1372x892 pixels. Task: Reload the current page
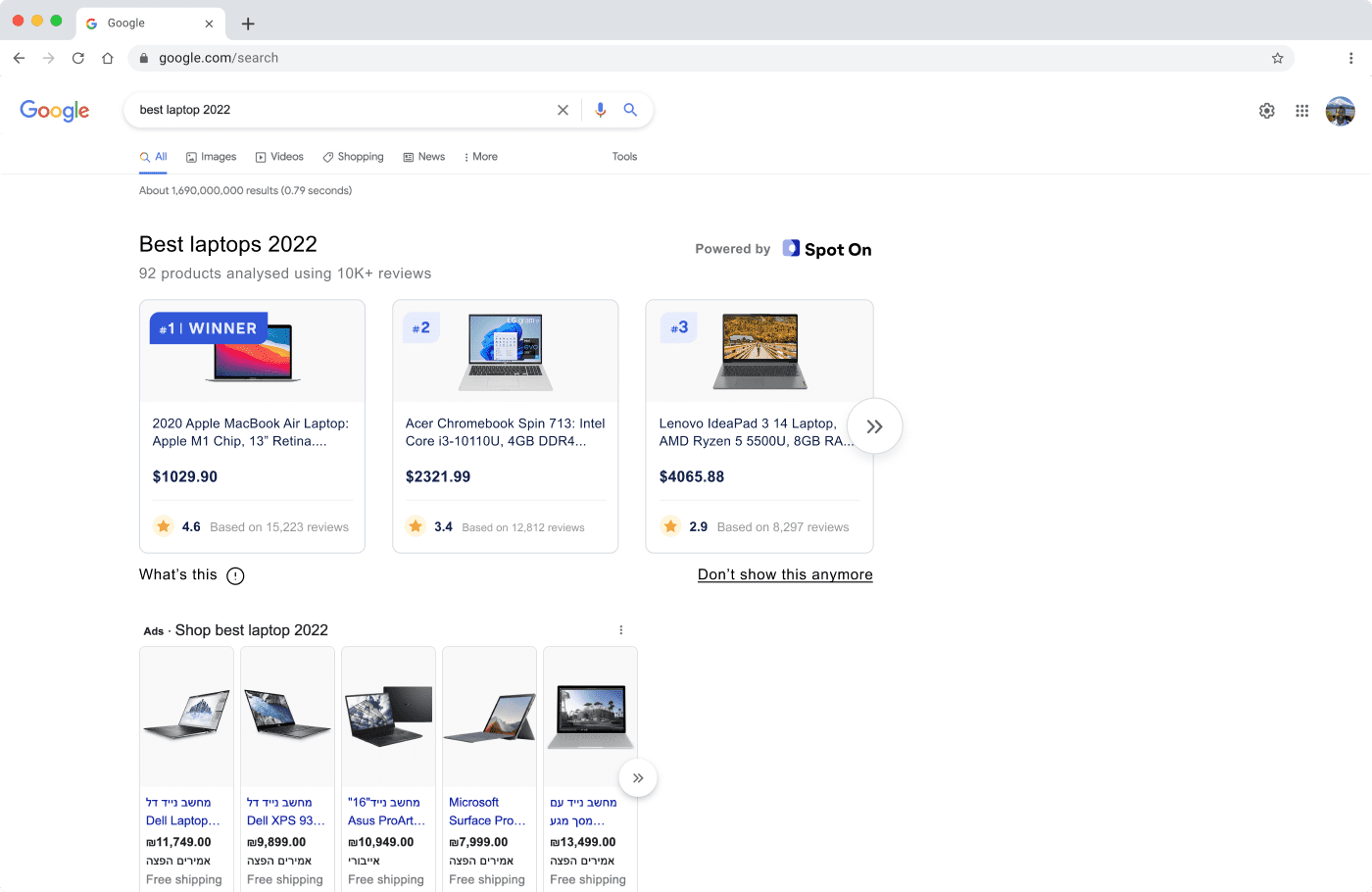[x=78, y=58]
